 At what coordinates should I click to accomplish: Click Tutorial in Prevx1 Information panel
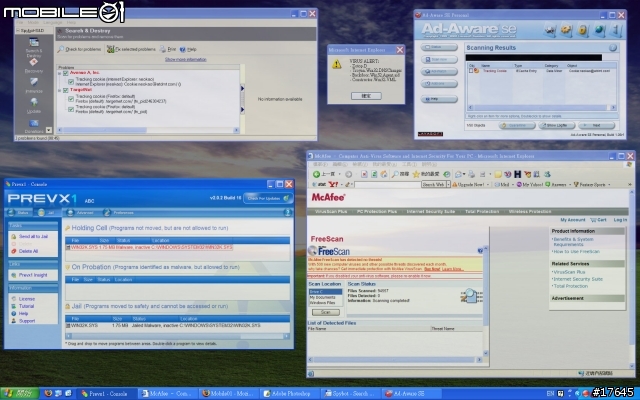(x=22, y=306)
